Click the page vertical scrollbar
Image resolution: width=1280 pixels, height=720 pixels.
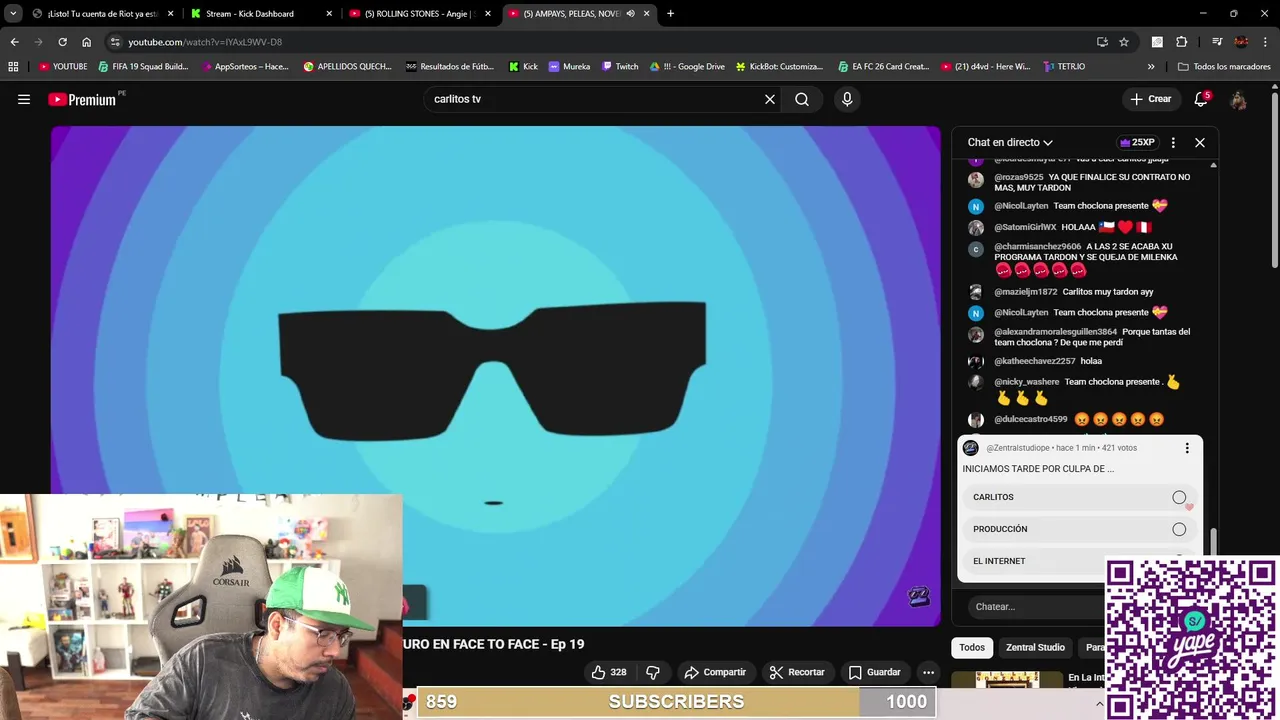(1274, 180)
